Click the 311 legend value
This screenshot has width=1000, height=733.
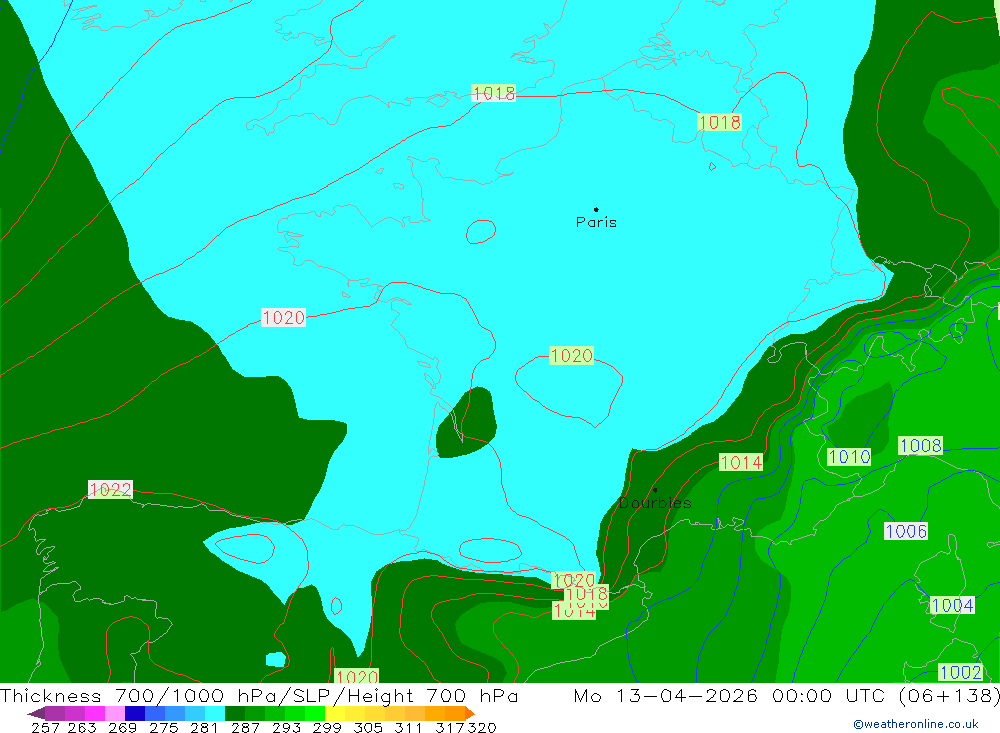point(408,727)
